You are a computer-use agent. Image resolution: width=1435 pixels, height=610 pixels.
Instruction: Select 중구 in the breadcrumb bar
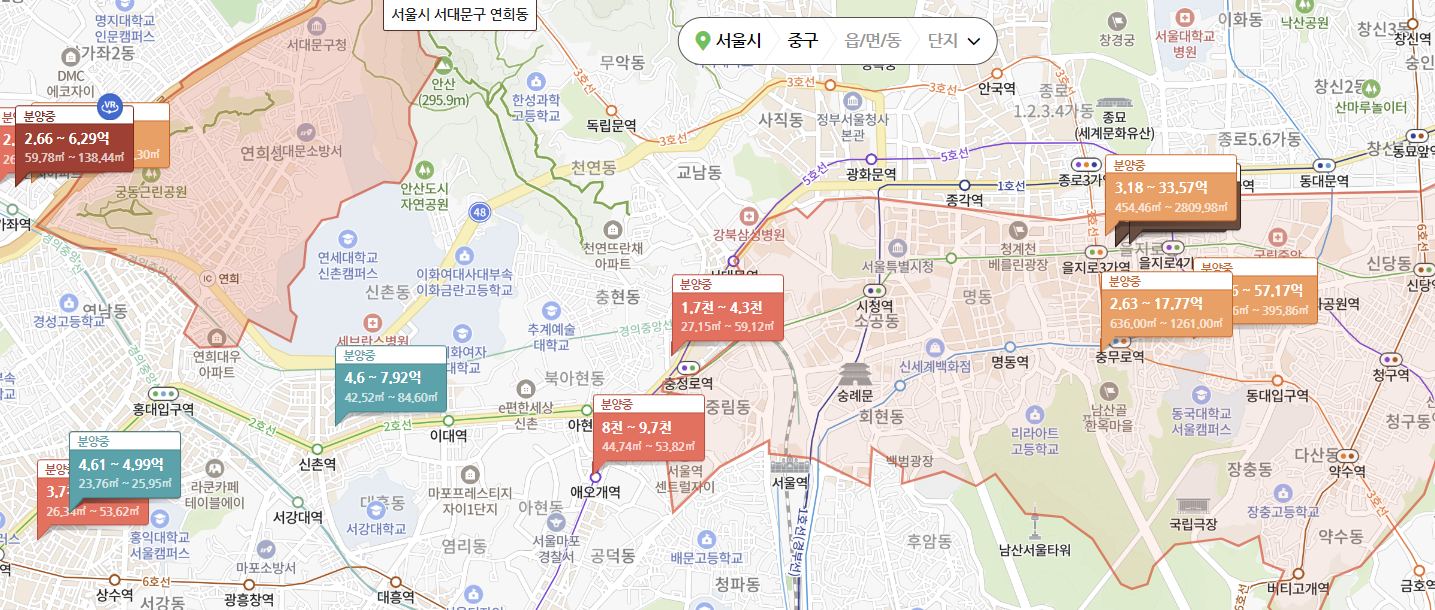[x=802, y=41]
